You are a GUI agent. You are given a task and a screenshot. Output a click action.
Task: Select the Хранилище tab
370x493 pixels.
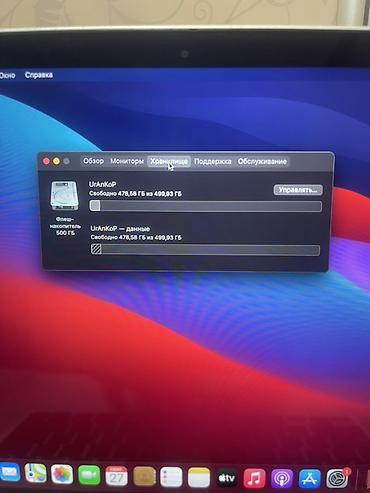(169, 162)
